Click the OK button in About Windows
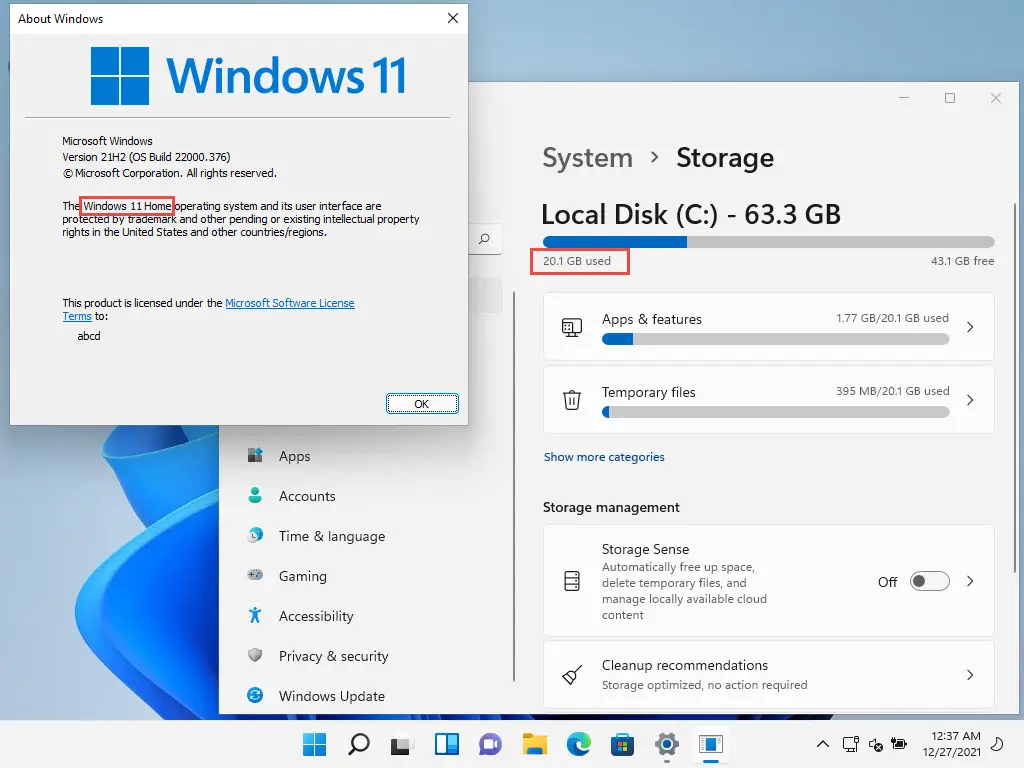The image size is (1024, 768). [422, 404]
